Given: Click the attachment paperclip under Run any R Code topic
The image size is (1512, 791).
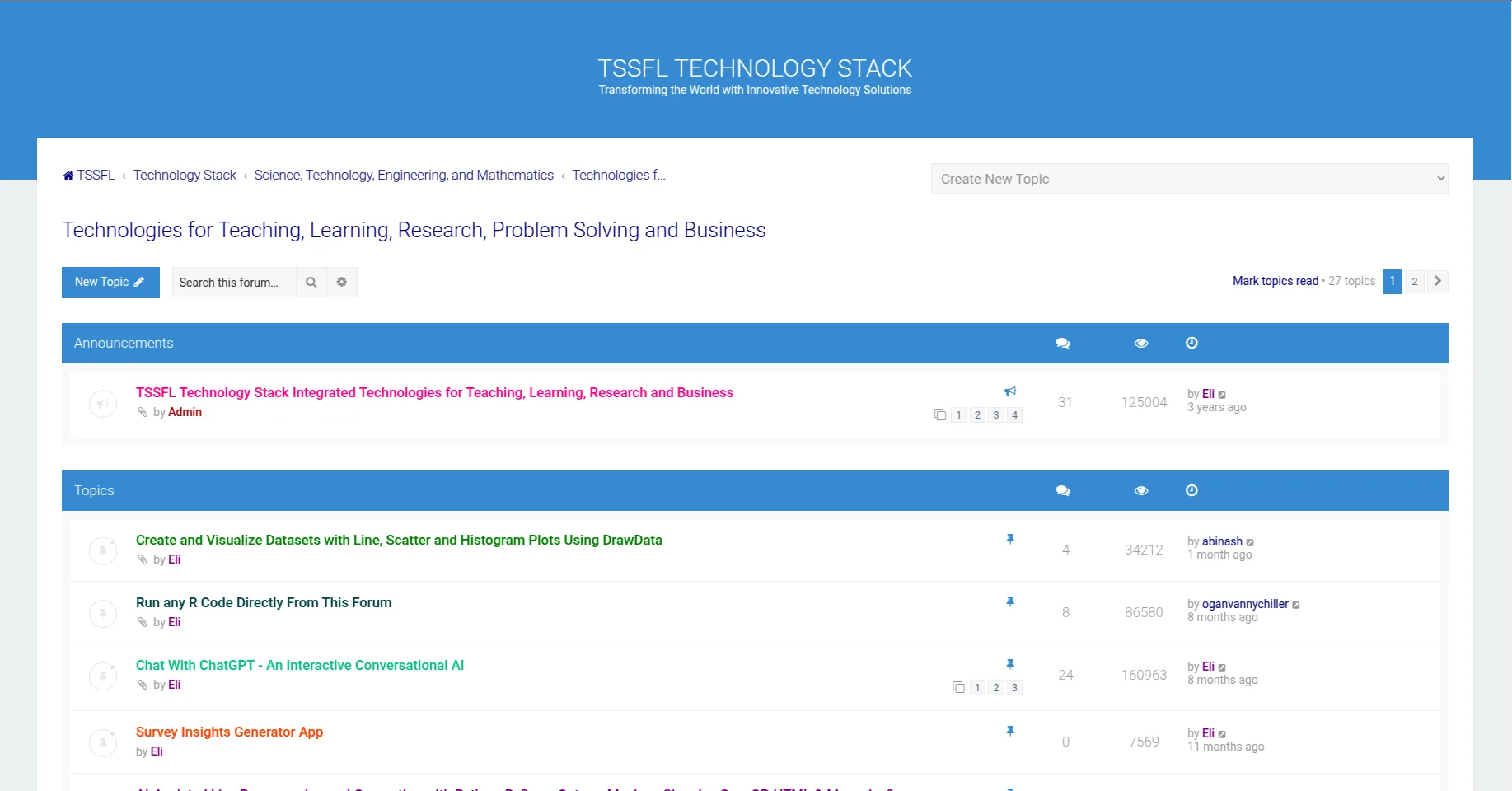Looking at the screenshot, I should click(x=143, y=622).
